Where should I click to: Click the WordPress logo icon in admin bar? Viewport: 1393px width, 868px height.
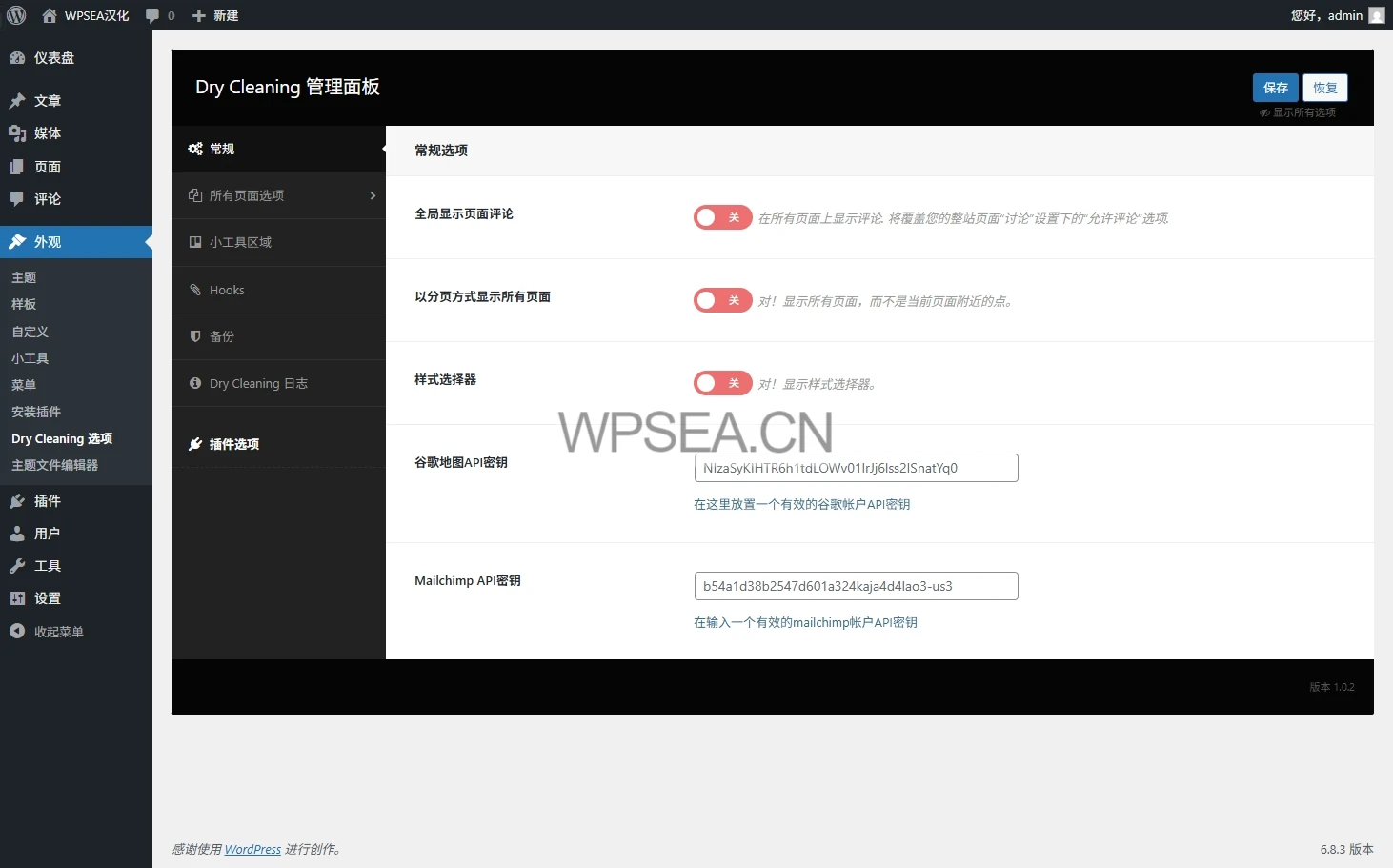(16, 15)
